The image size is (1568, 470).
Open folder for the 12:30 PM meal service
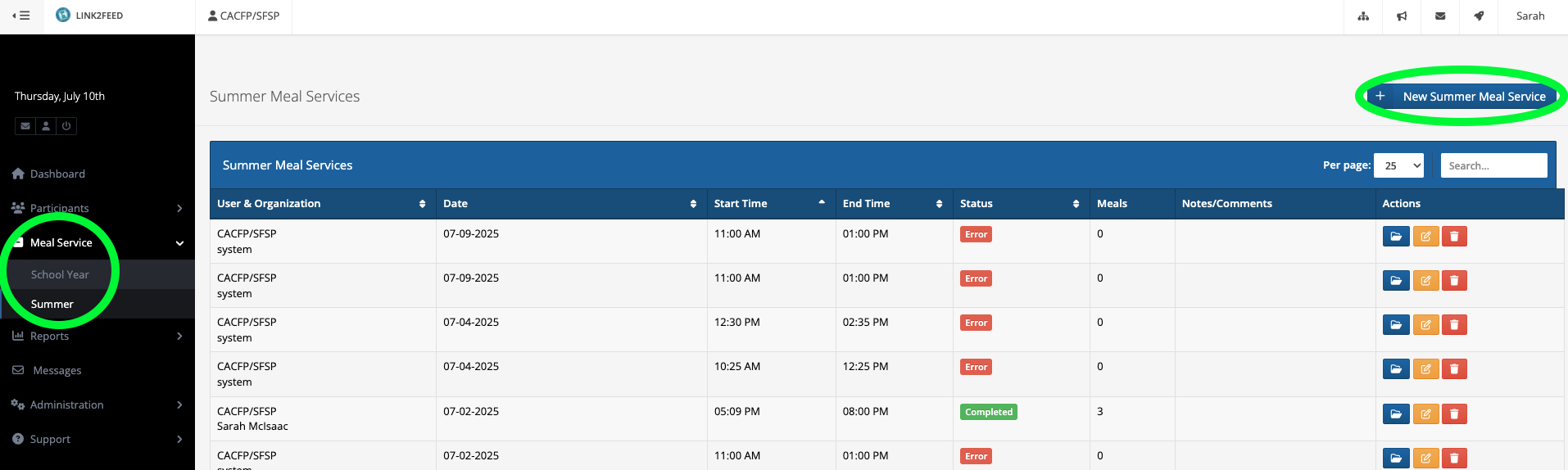[x=1396, y=325]
